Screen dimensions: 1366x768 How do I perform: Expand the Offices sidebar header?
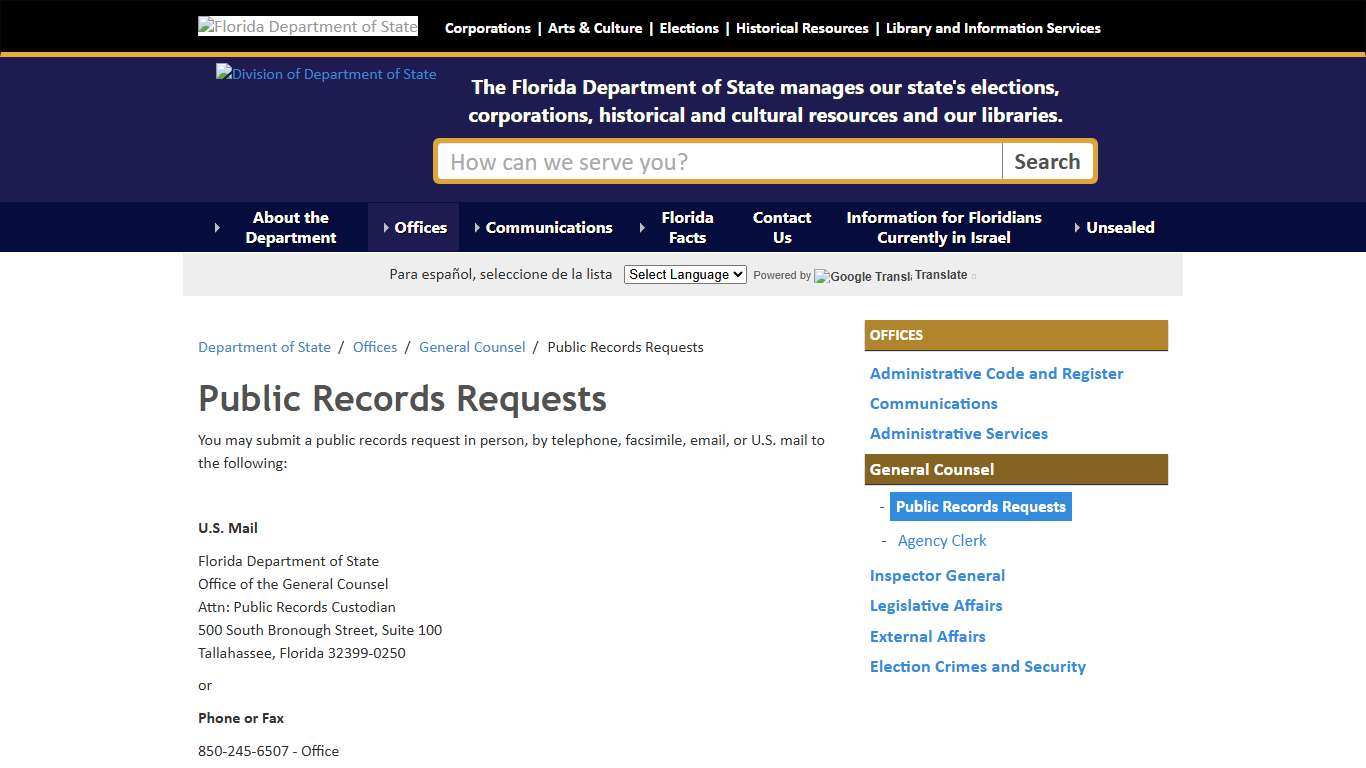coord(896,335)
